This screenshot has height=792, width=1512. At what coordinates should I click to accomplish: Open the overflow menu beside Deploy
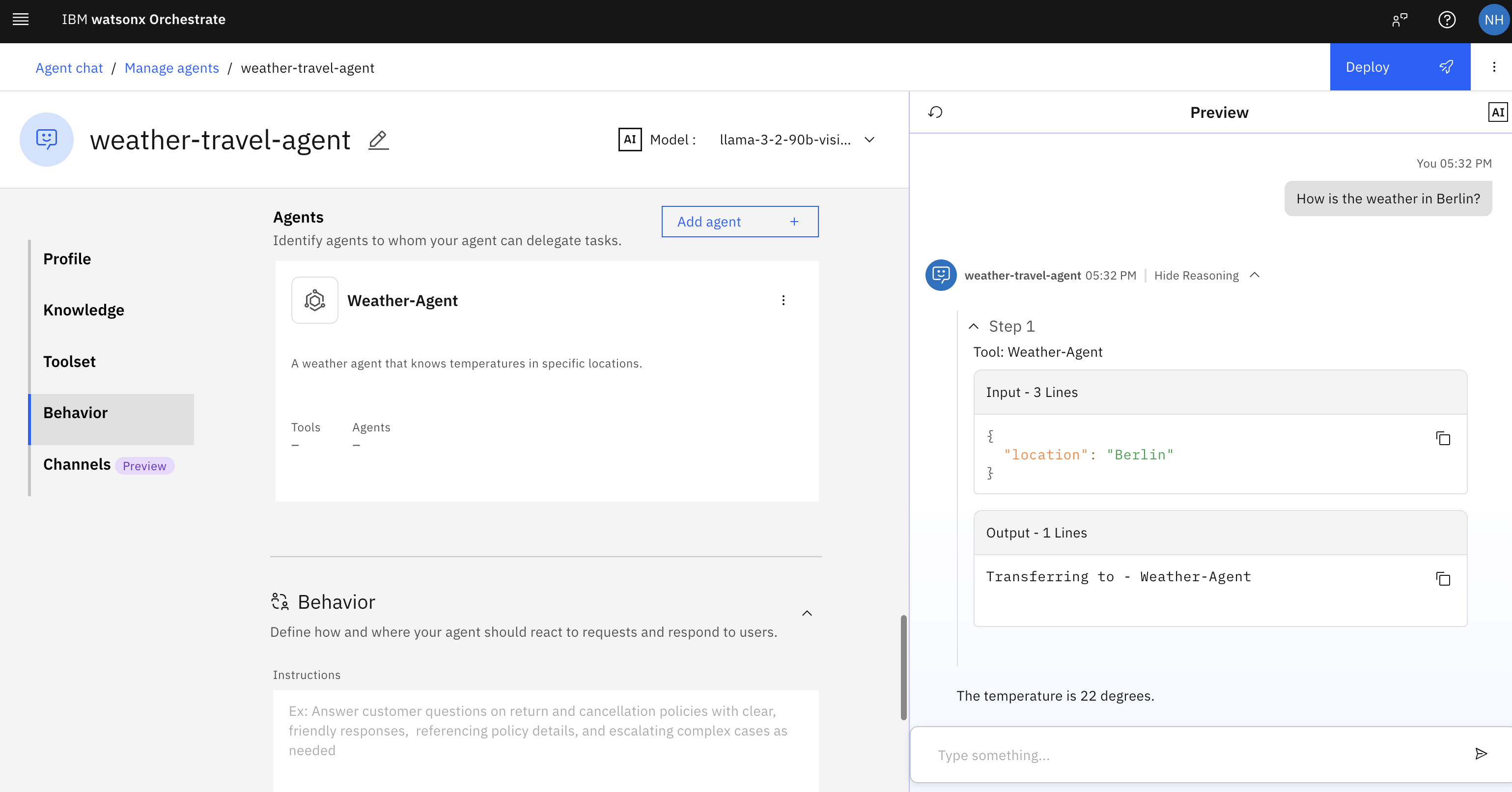point(1494,67)
